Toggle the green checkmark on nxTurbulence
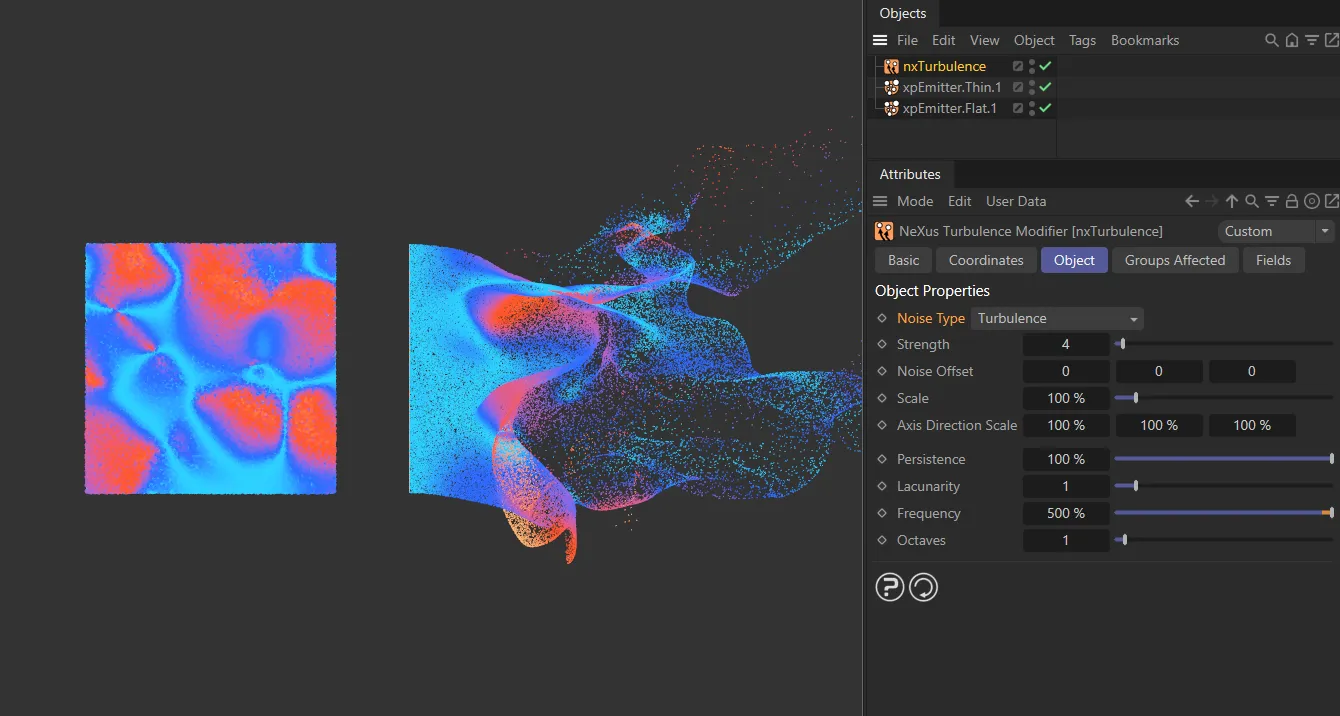The height and width of the screenshot is (716, 1340). click(1043, 66)
